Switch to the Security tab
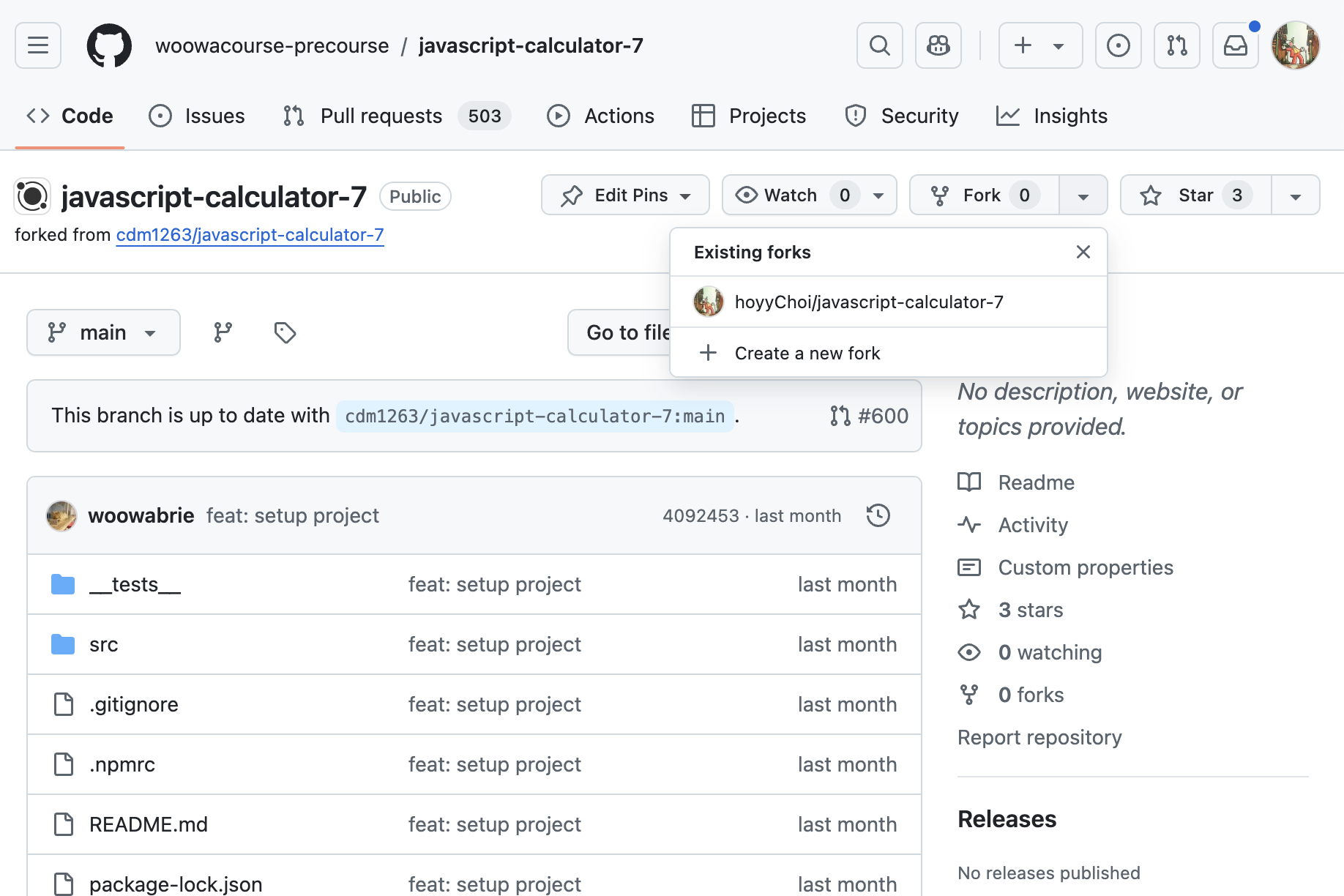1344x896 pixels. pyautogui.click(x=902, y=116)
